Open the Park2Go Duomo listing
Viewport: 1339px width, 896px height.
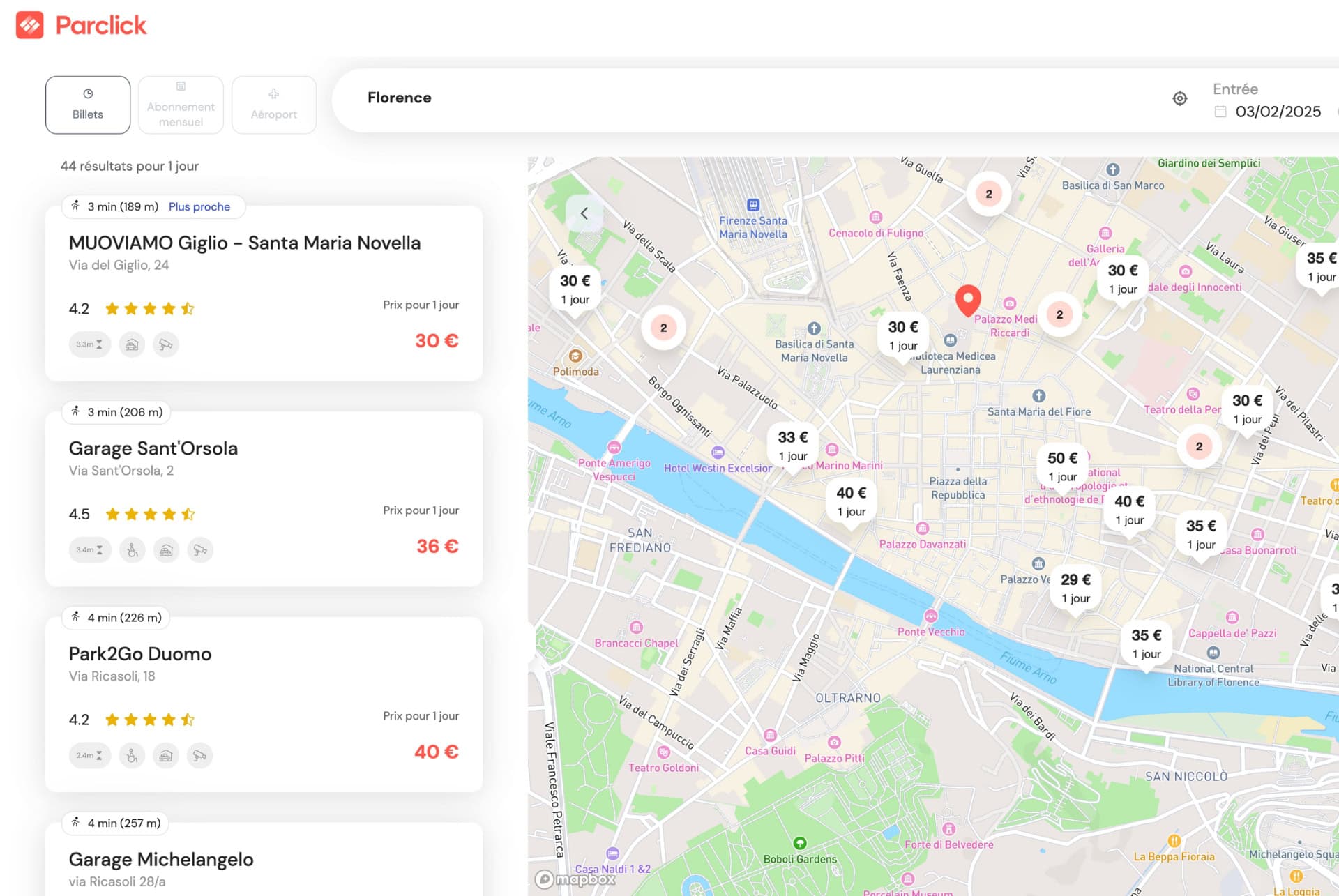point(264,704)
